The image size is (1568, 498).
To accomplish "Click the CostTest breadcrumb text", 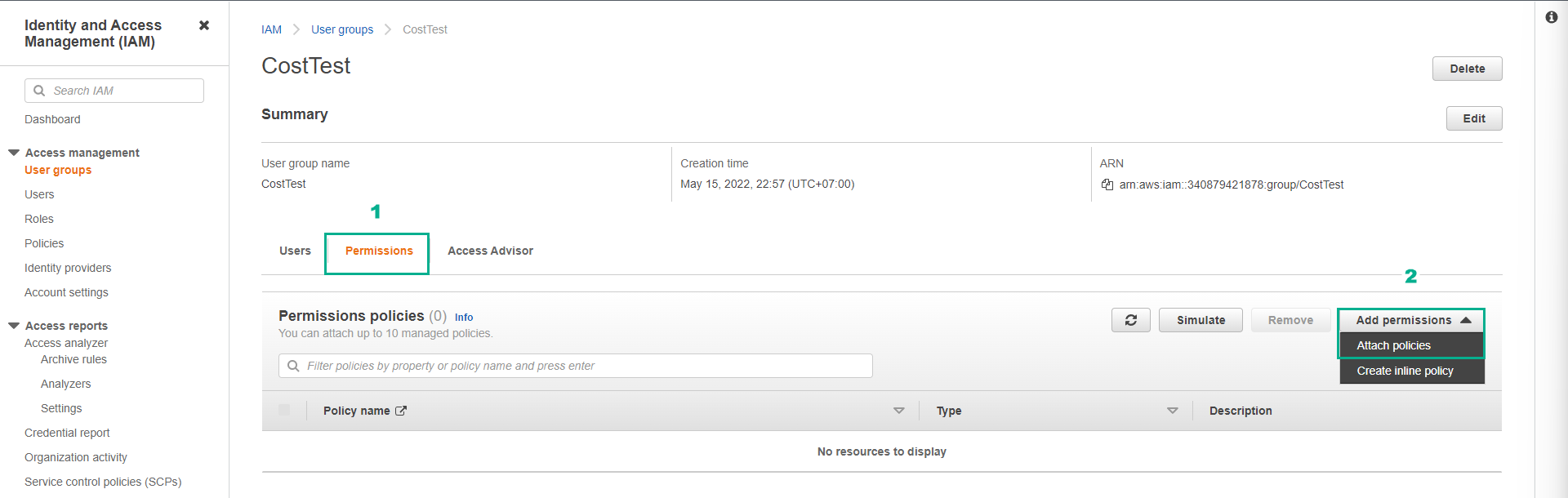I will [x=425, y=29].
